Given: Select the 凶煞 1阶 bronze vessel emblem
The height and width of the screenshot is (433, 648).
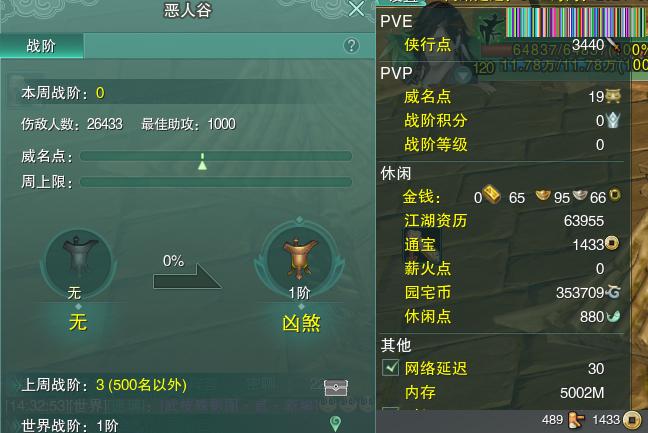Looking at the screenshot, I should point(300,260).
